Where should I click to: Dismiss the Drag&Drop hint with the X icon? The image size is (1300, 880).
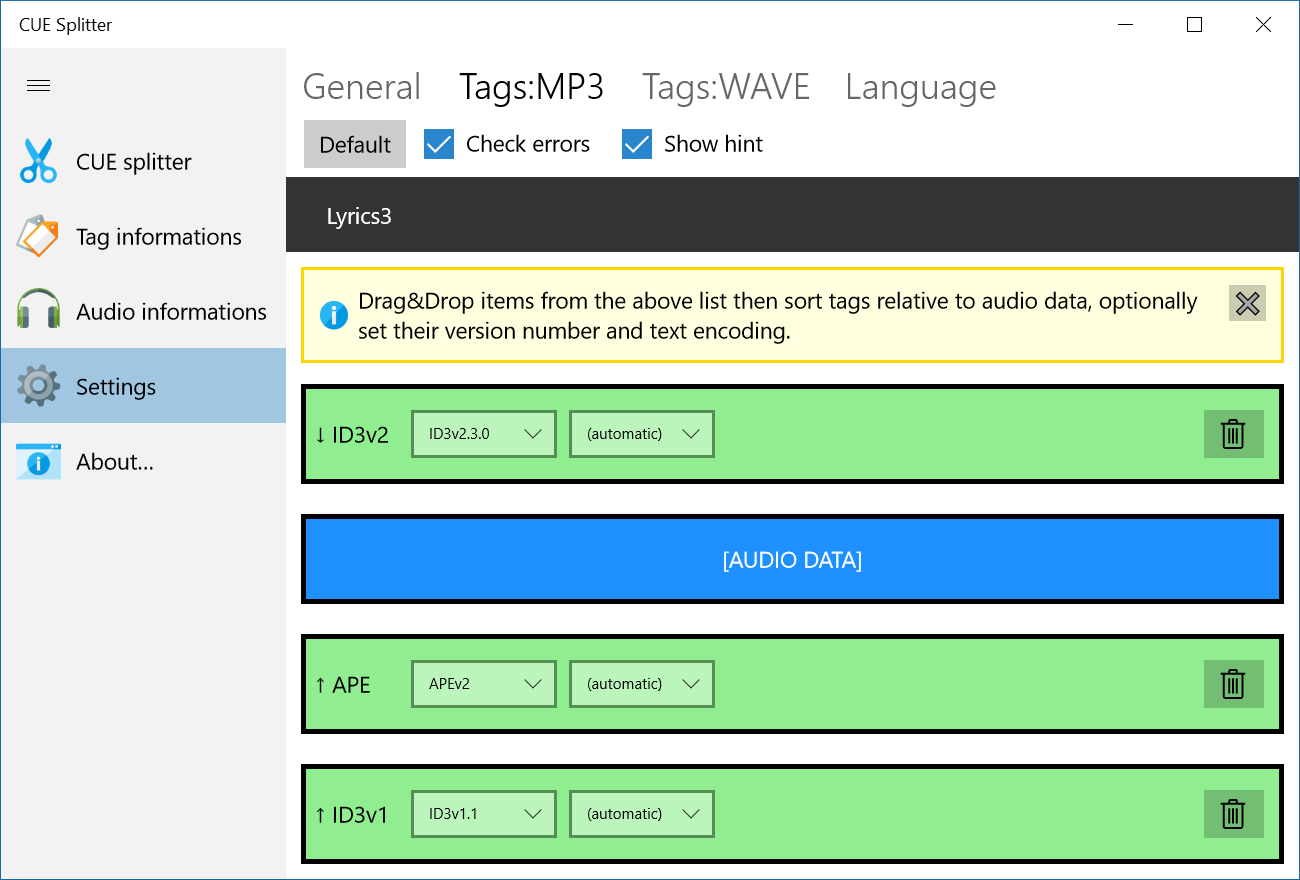click(1246, 303)
